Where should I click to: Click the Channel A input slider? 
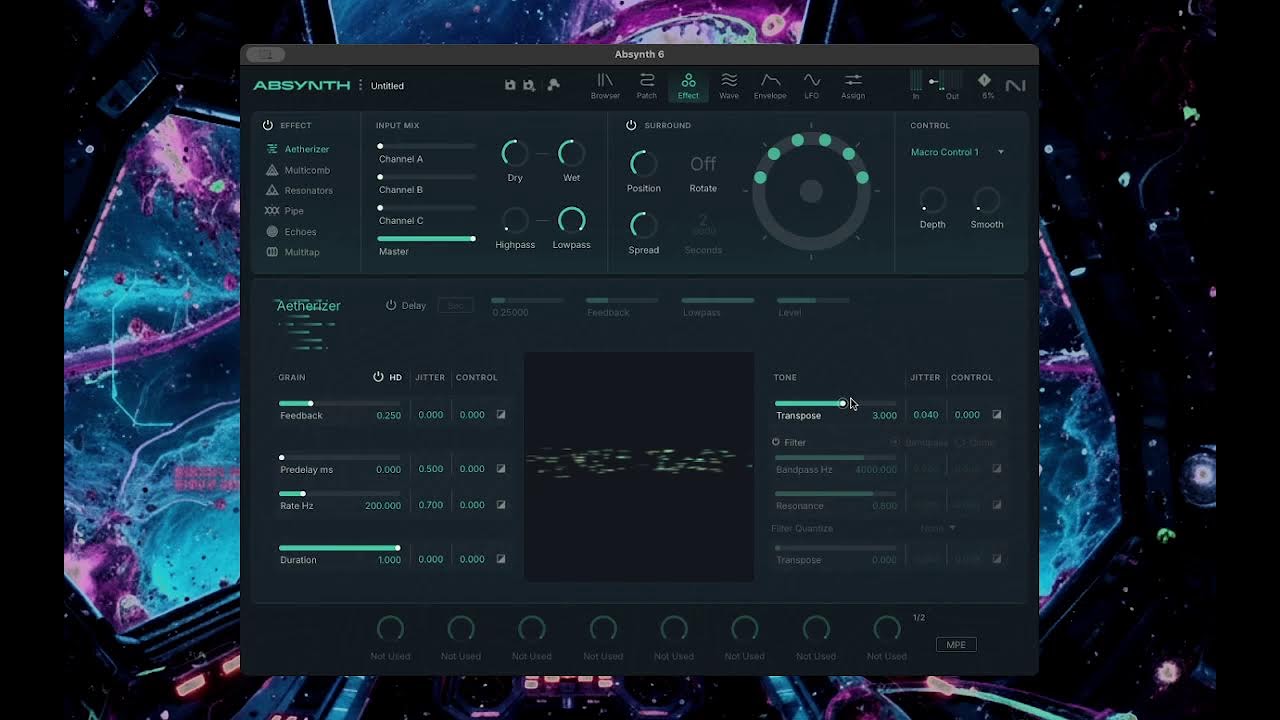point(427,147)
